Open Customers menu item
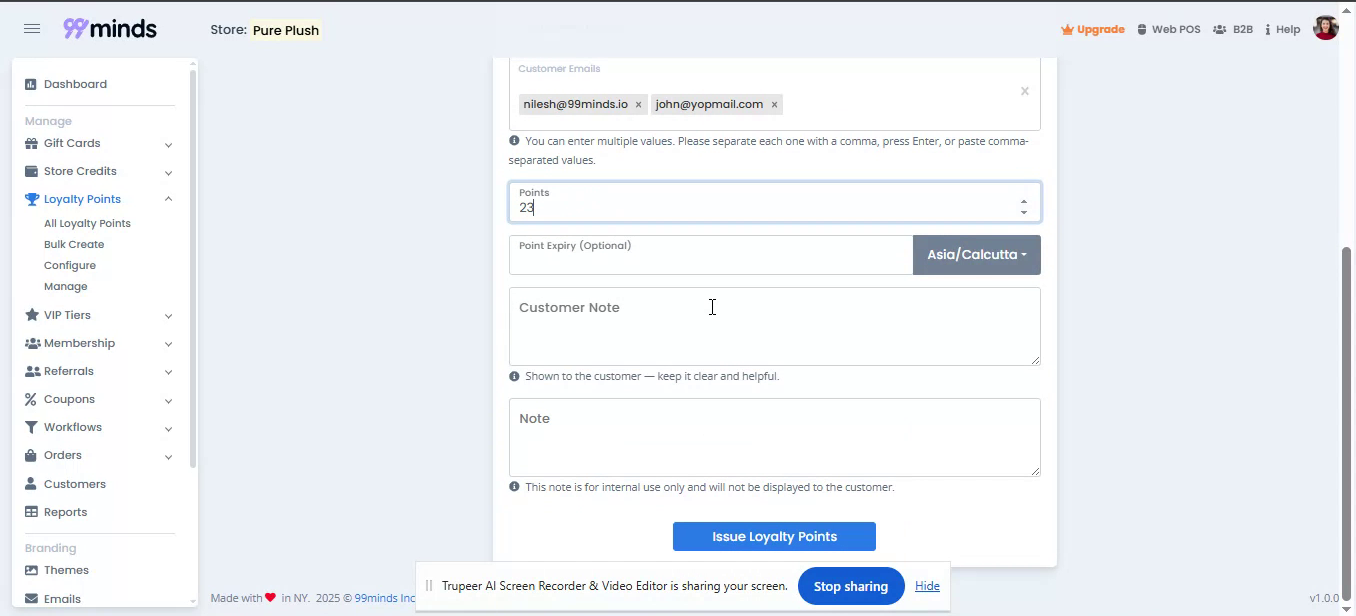 point(75,484)
